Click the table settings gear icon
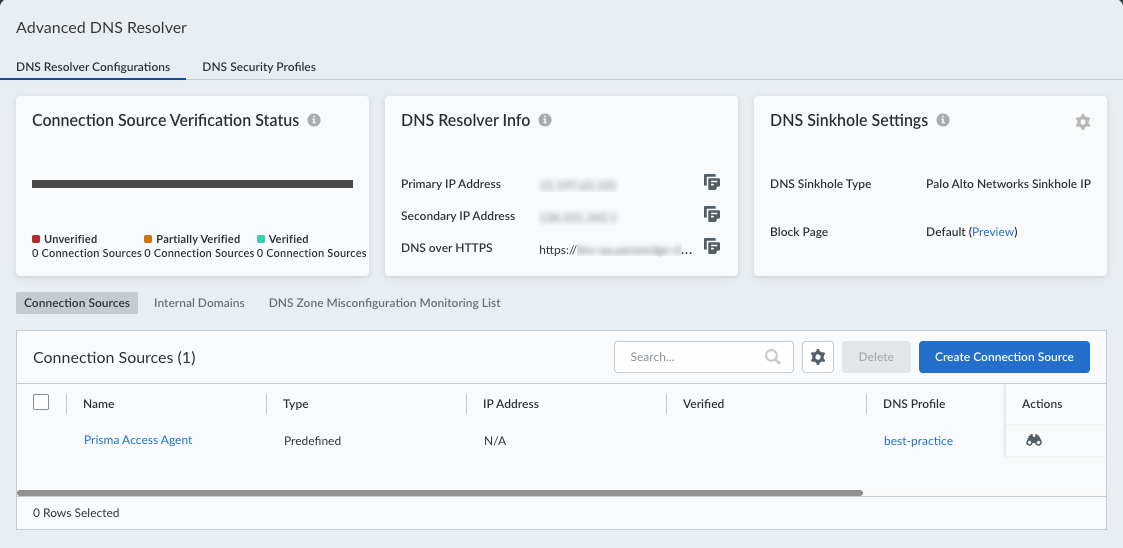This screenshot has width=1123, height=548. (818, 357)
